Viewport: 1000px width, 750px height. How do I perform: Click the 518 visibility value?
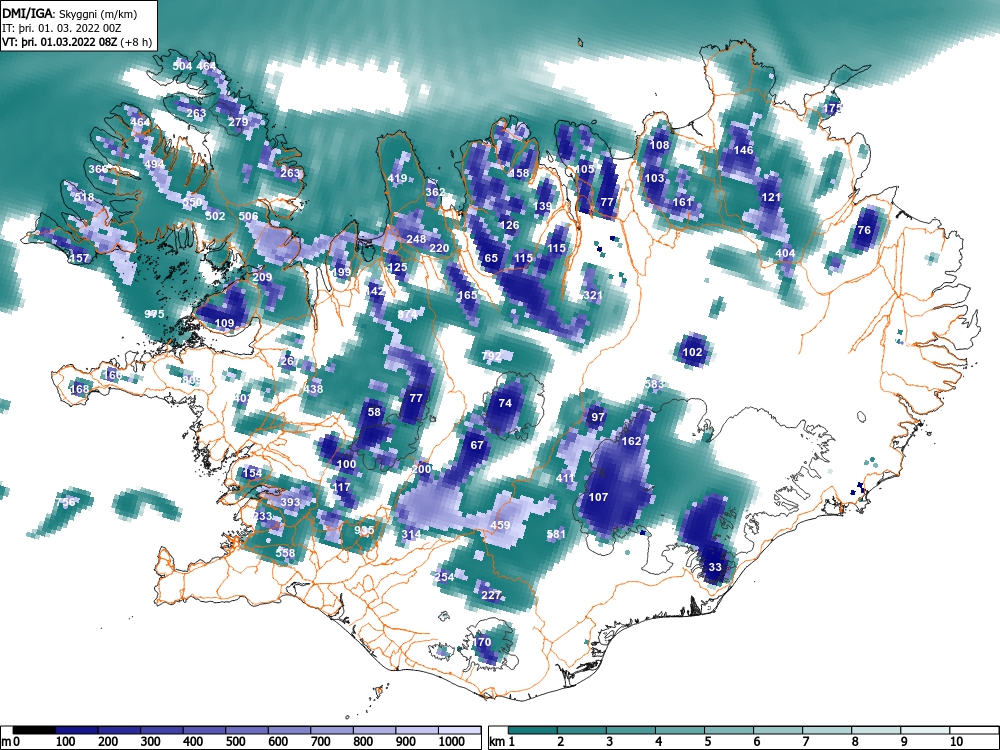84,197
